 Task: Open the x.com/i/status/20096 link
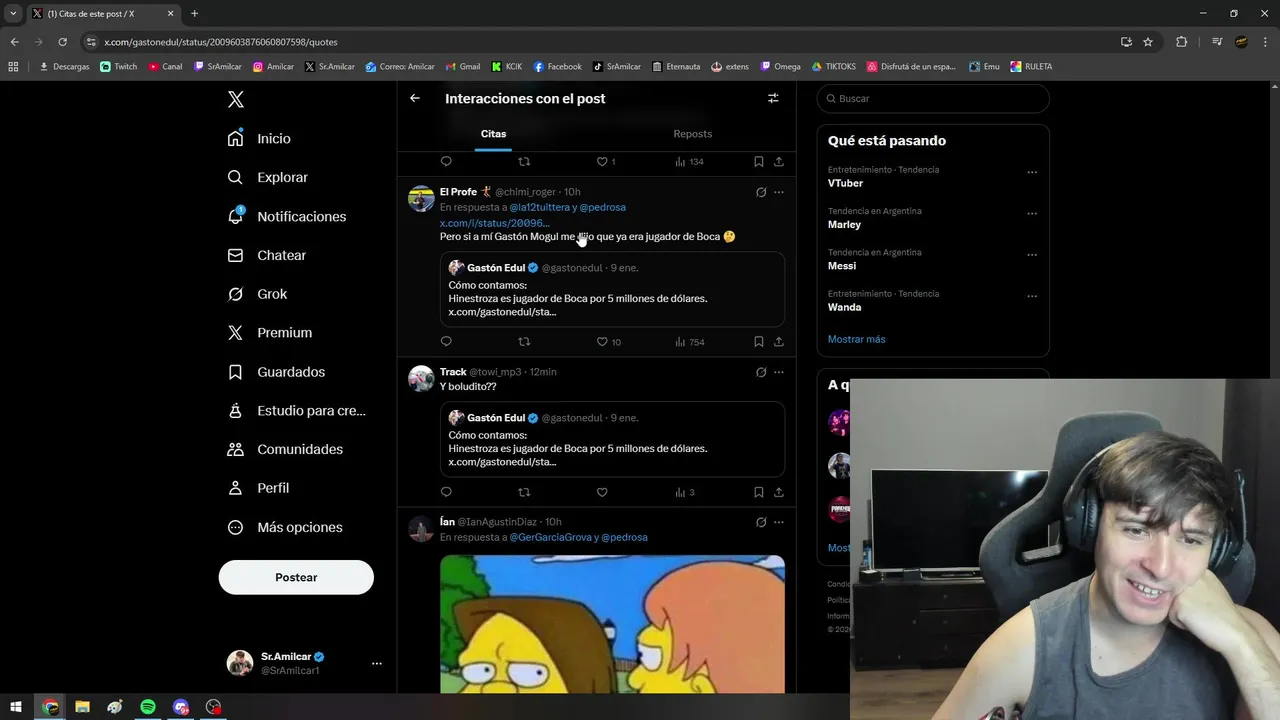(494, 223)
